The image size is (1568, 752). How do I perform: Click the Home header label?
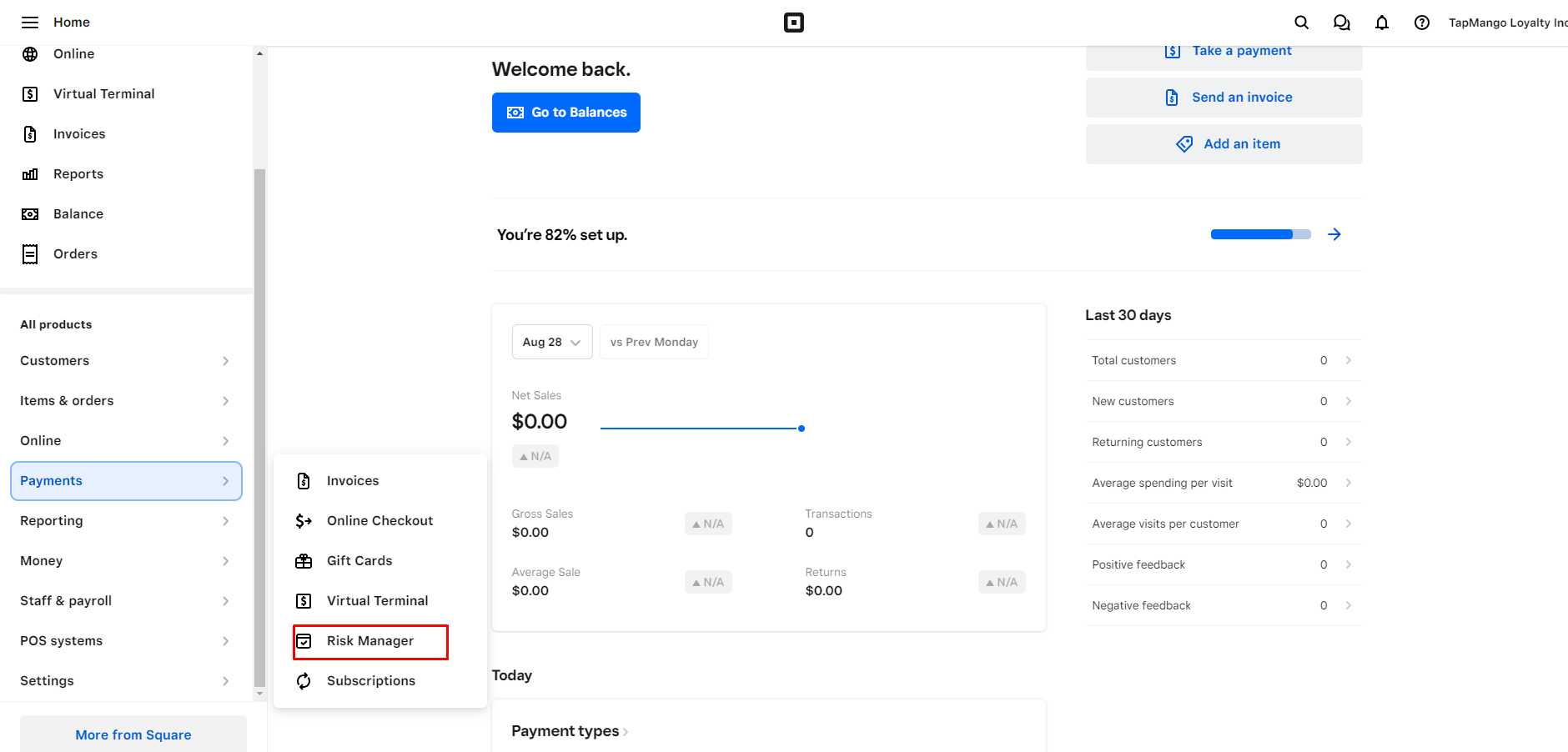tap(72, 23)
